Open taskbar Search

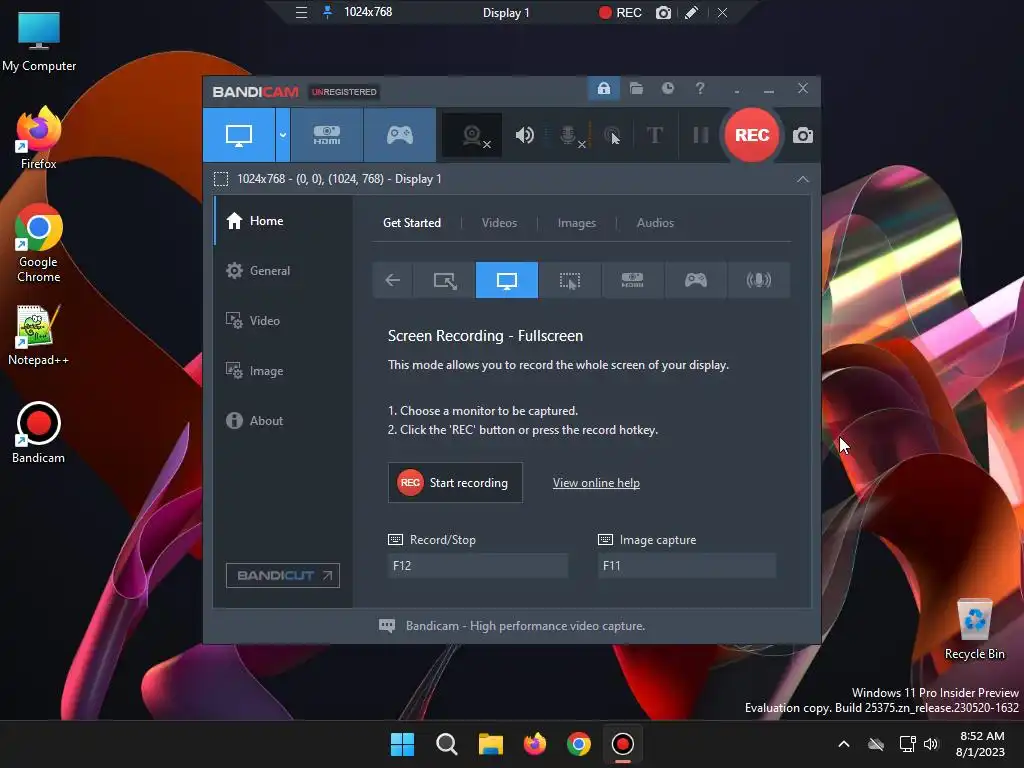pyautogui.click(x=447, y=744)
